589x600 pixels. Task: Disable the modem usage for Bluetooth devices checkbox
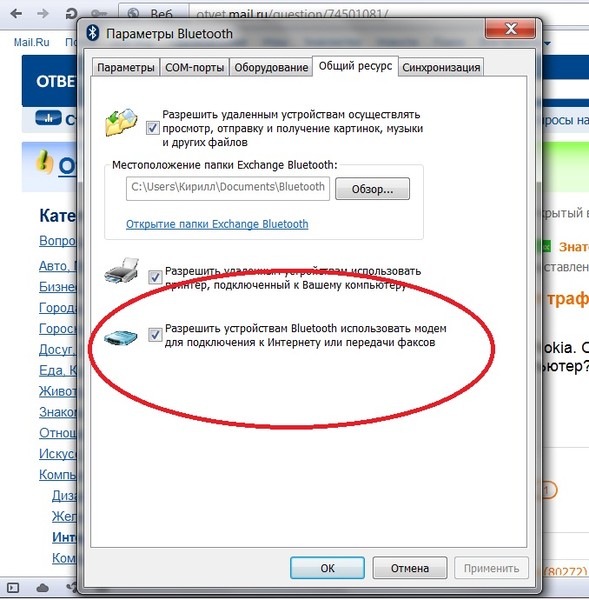tap(155, 335)
